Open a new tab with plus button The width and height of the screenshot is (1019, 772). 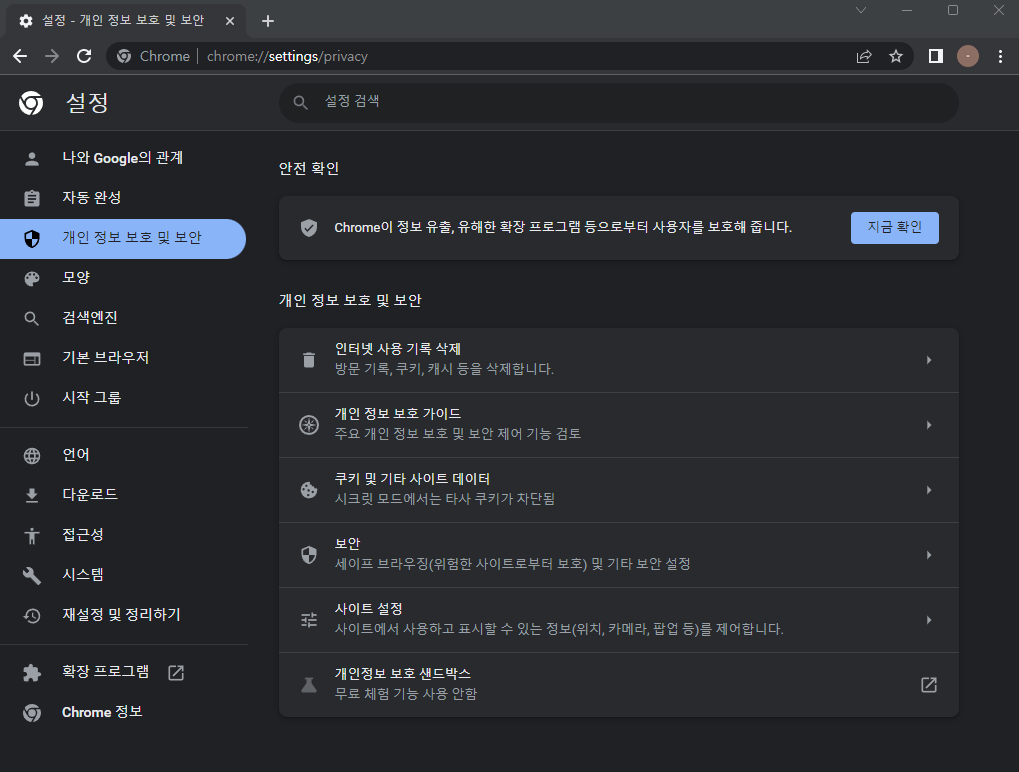268,21
